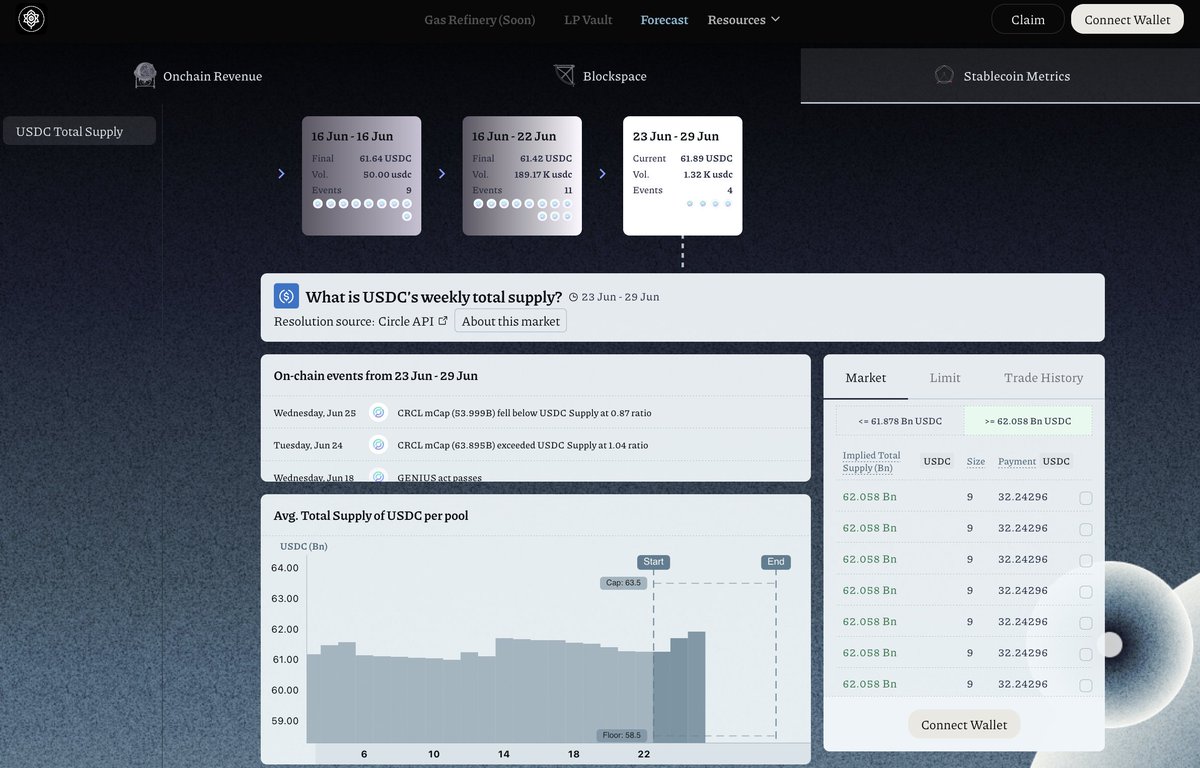1200x768 pixels.
Task: Select the <= 61.878 Bn USDC option
Action: [900, 421]
